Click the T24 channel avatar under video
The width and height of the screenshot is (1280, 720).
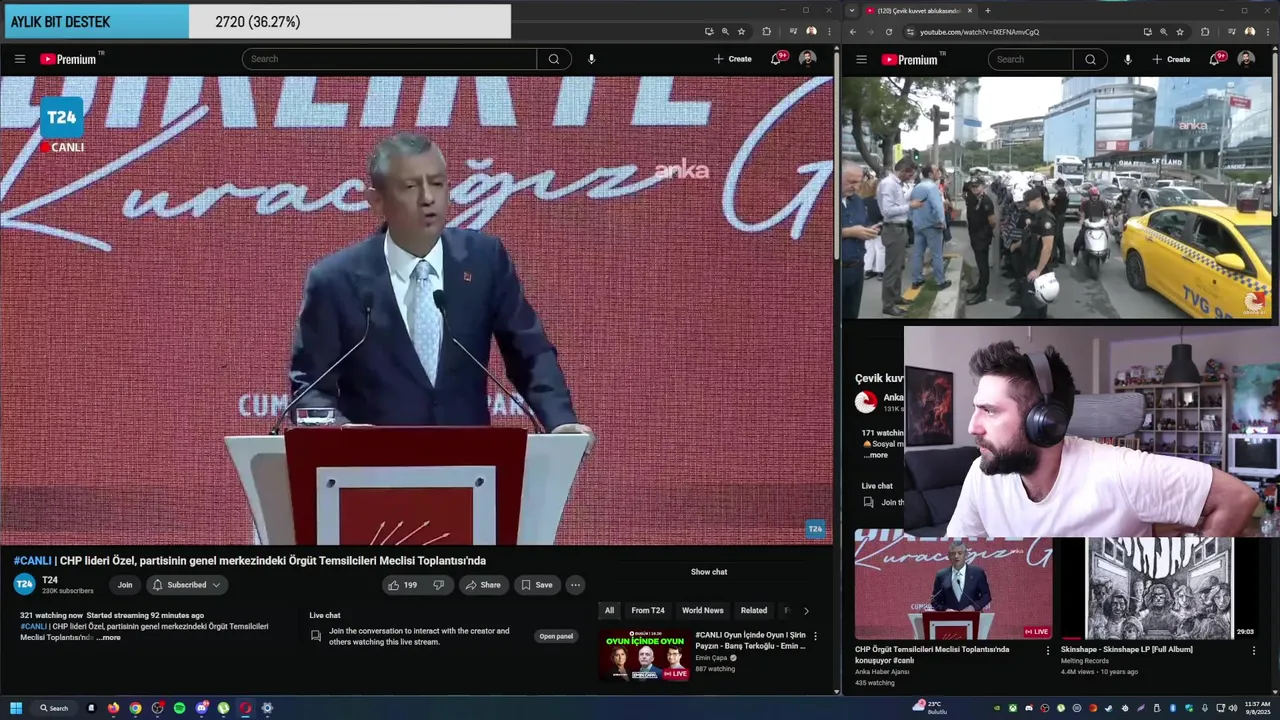pos(24,584)
